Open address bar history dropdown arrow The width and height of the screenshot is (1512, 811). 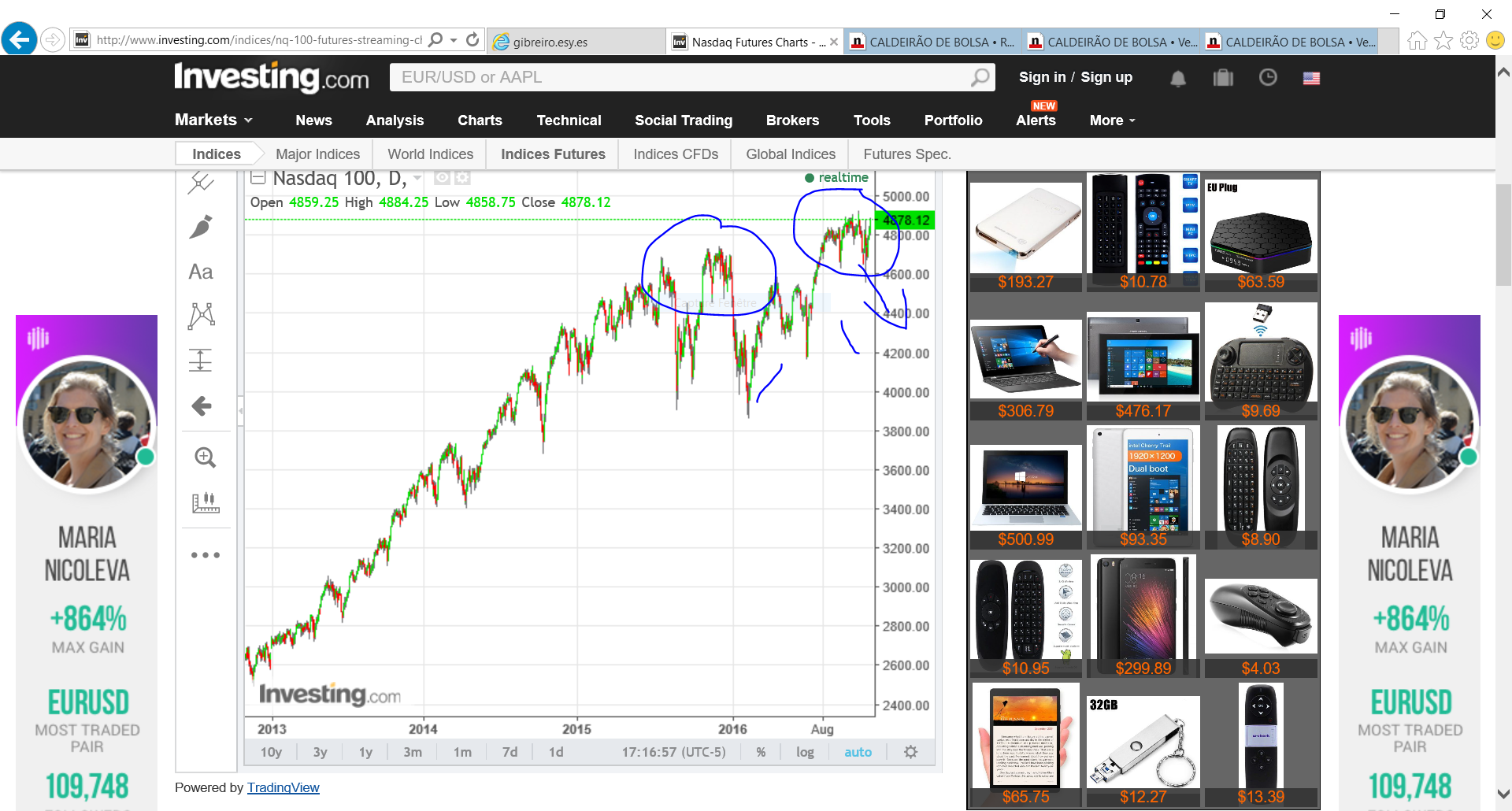(x=454, y=40)
